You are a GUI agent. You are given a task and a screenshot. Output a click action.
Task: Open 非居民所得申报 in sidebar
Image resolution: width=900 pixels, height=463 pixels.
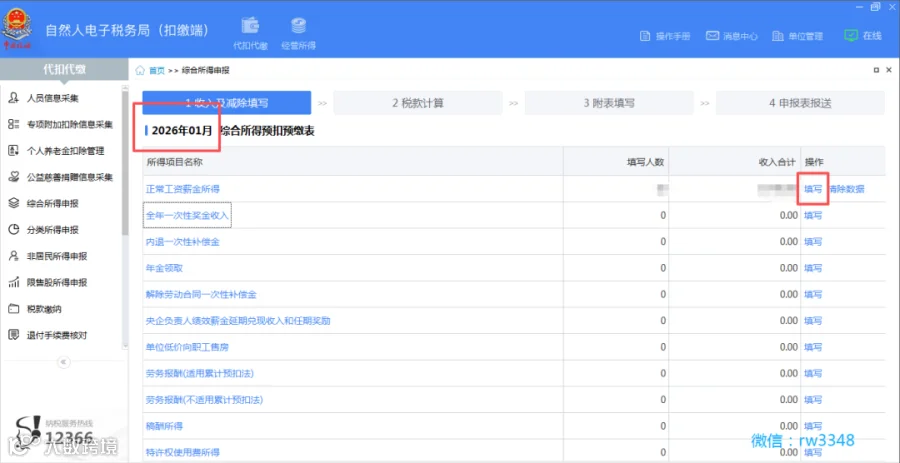point(57,256)
